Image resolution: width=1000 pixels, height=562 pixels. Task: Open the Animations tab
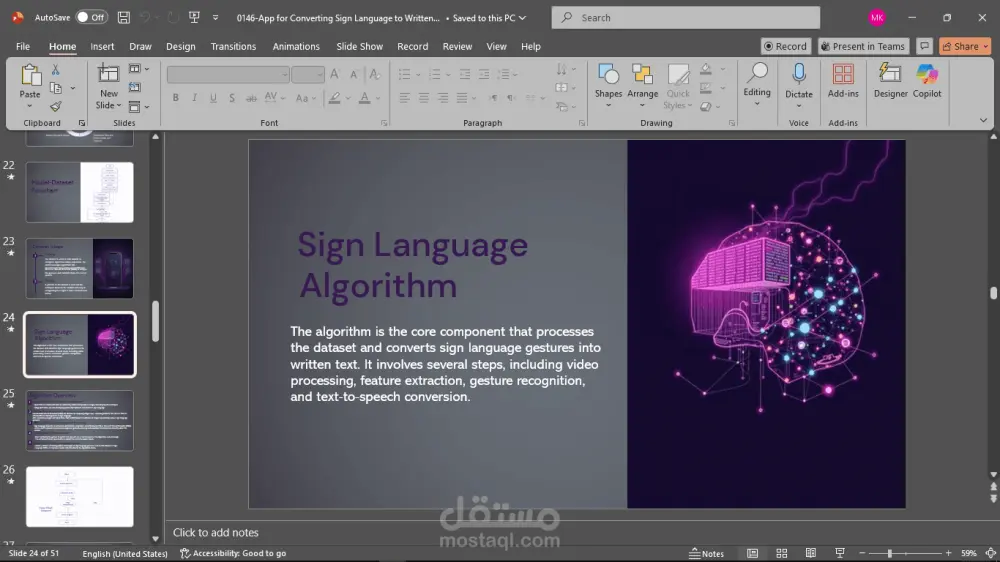pyautogui.click(x=296, y=46)
